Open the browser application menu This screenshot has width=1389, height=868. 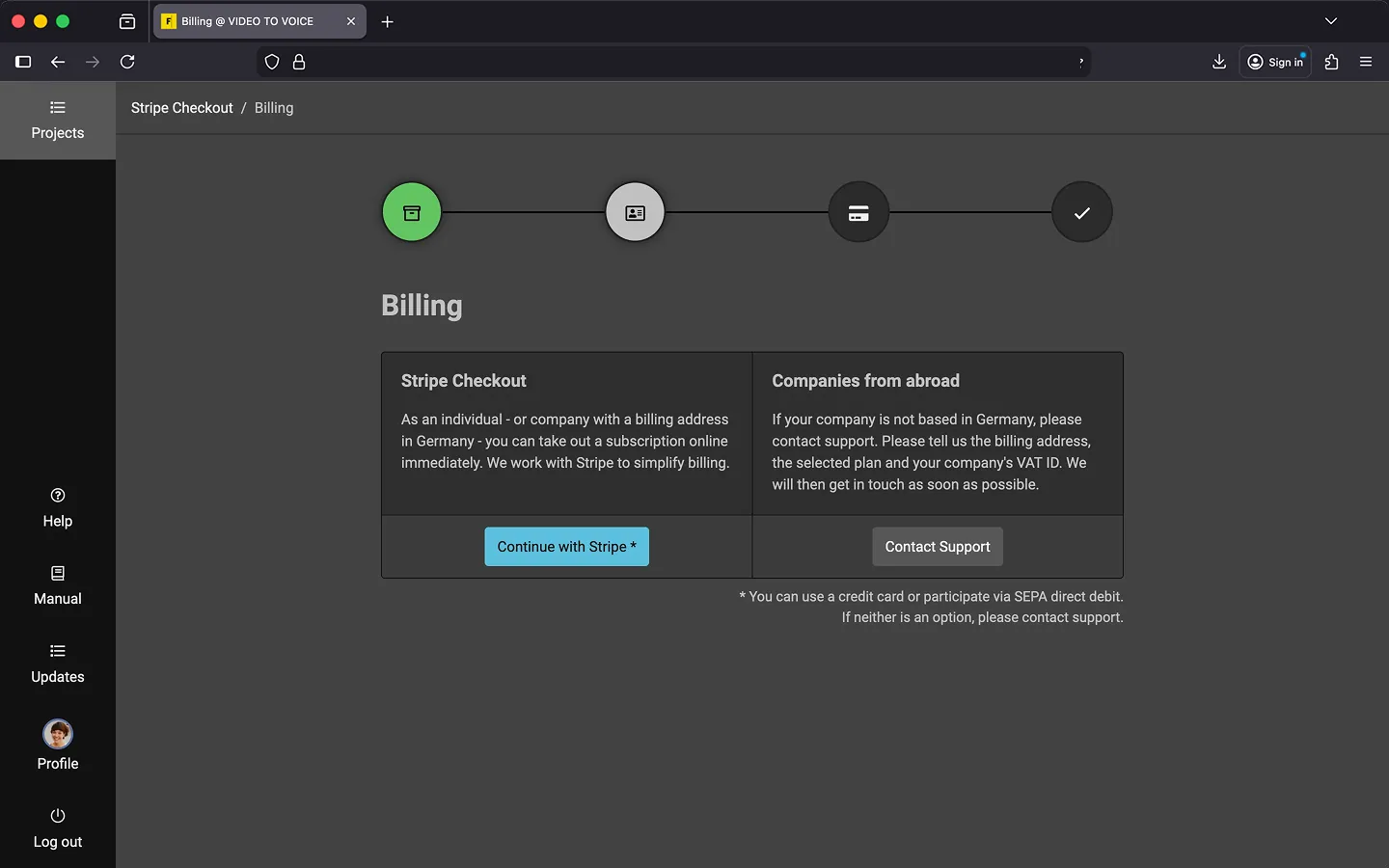(1365, 62)
